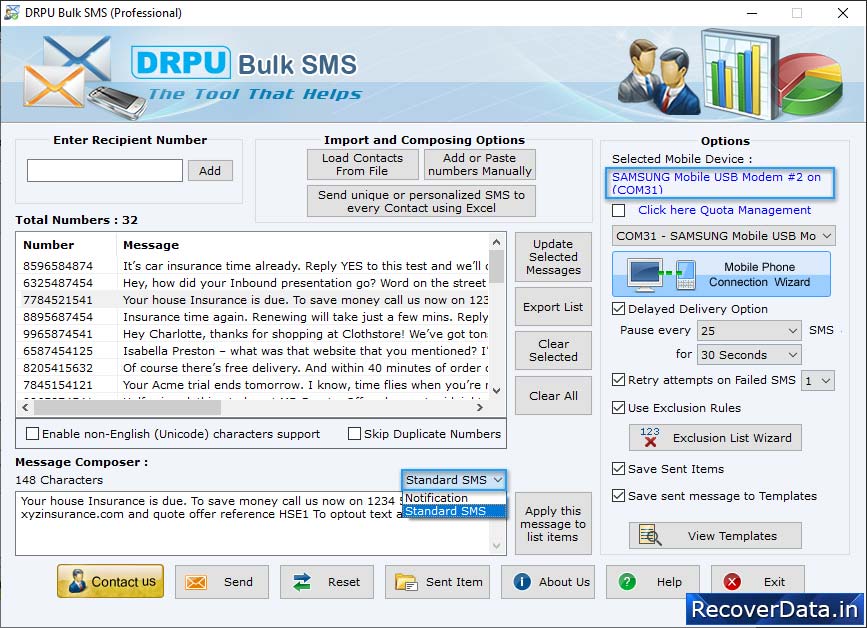Uncheck Save Sent Items

pos(619,469)
